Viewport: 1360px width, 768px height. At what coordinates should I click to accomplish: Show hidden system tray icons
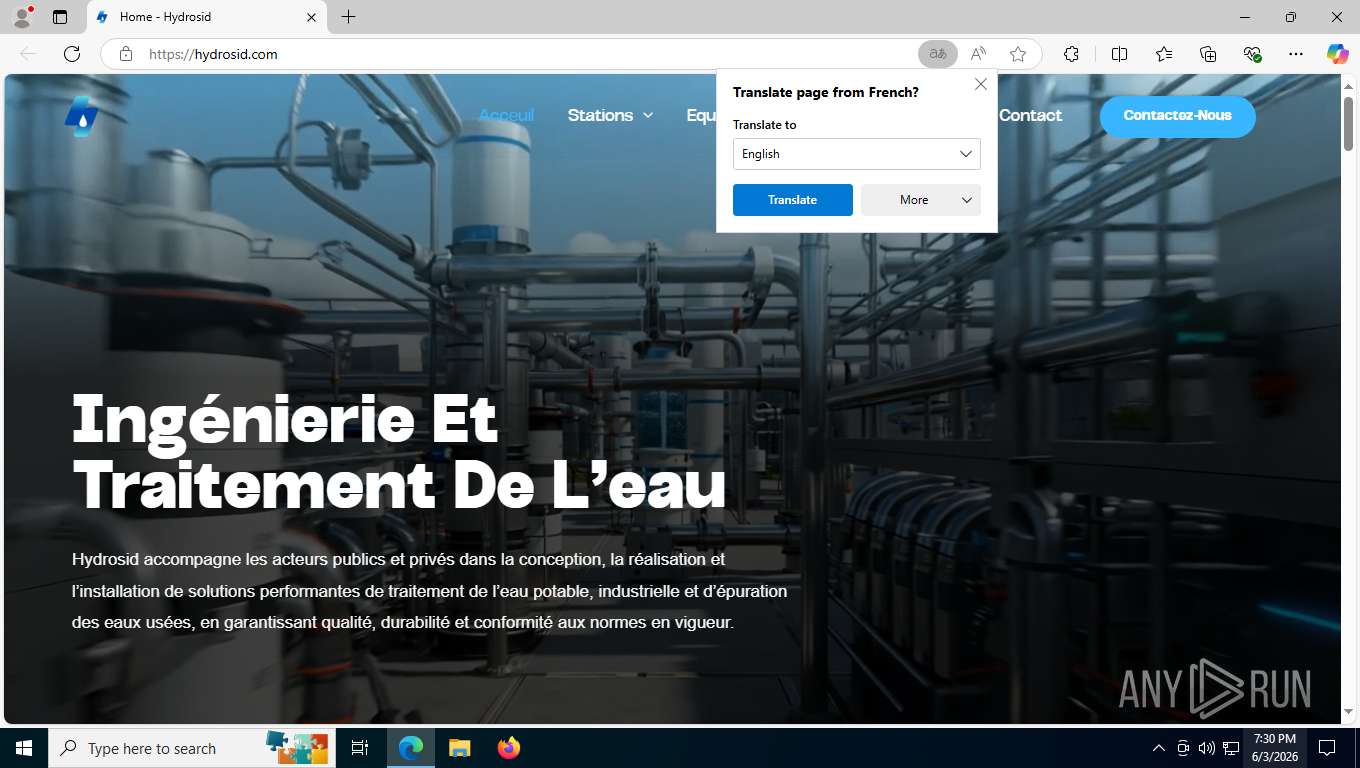[1159, 748]
